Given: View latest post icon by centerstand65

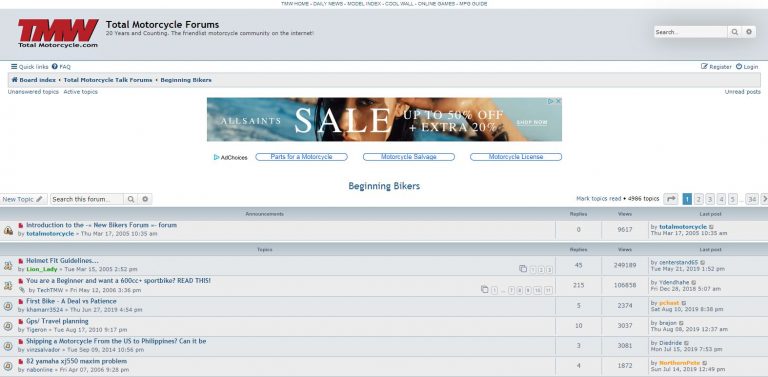Looking at the screenshot, I should point(703,262).
